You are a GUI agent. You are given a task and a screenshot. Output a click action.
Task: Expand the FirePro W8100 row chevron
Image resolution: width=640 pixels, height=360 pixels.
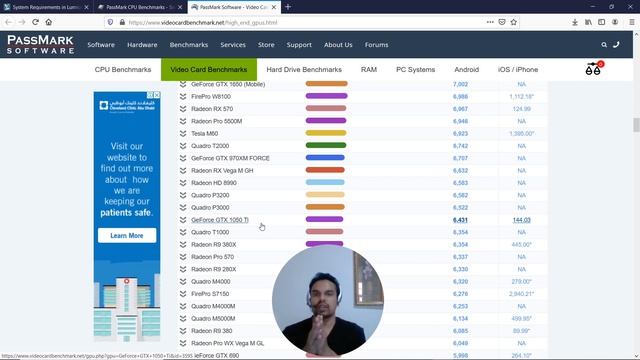tap(183, 96)
